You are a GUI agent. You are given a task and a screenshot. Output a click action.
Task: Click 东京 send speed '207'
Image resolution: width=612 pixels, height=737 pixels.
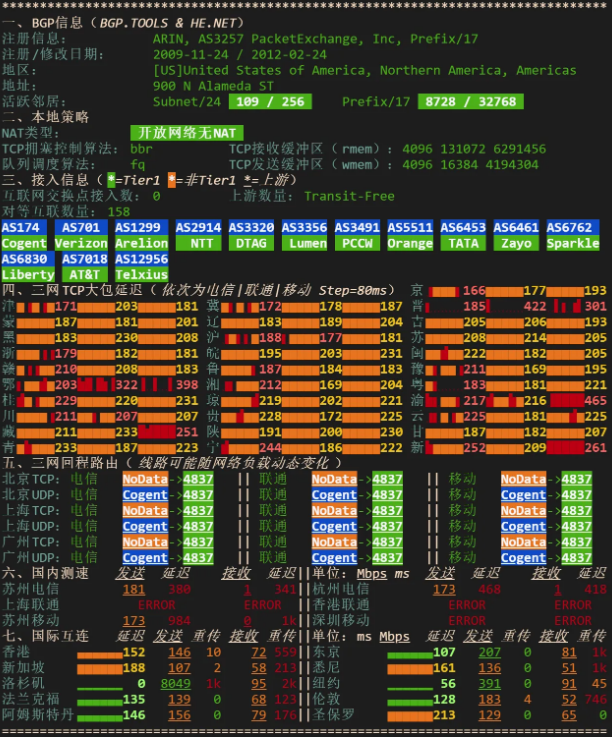pyautogui.click(x=490, y=652)
